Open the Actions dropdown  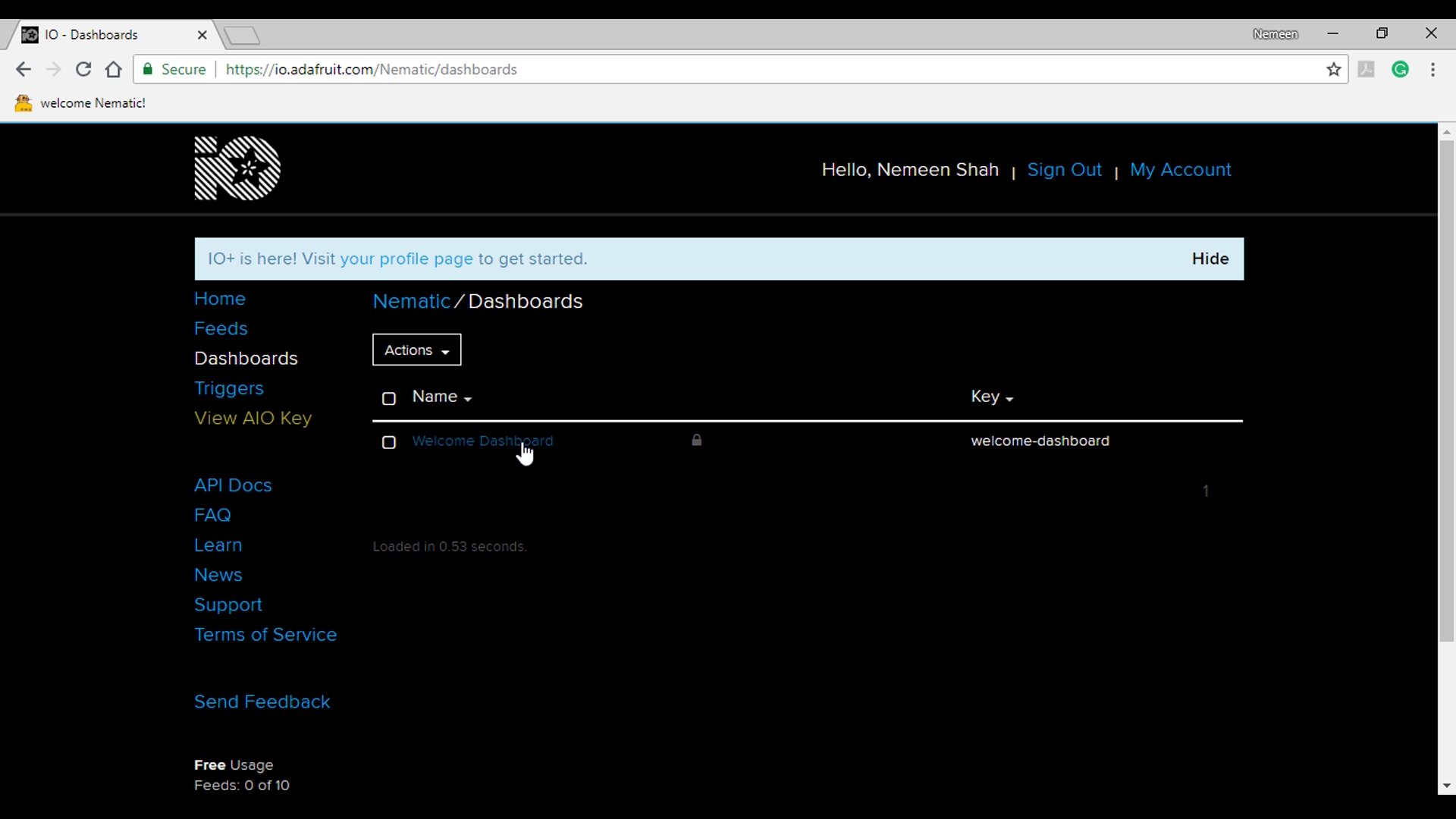click(416, 350)
